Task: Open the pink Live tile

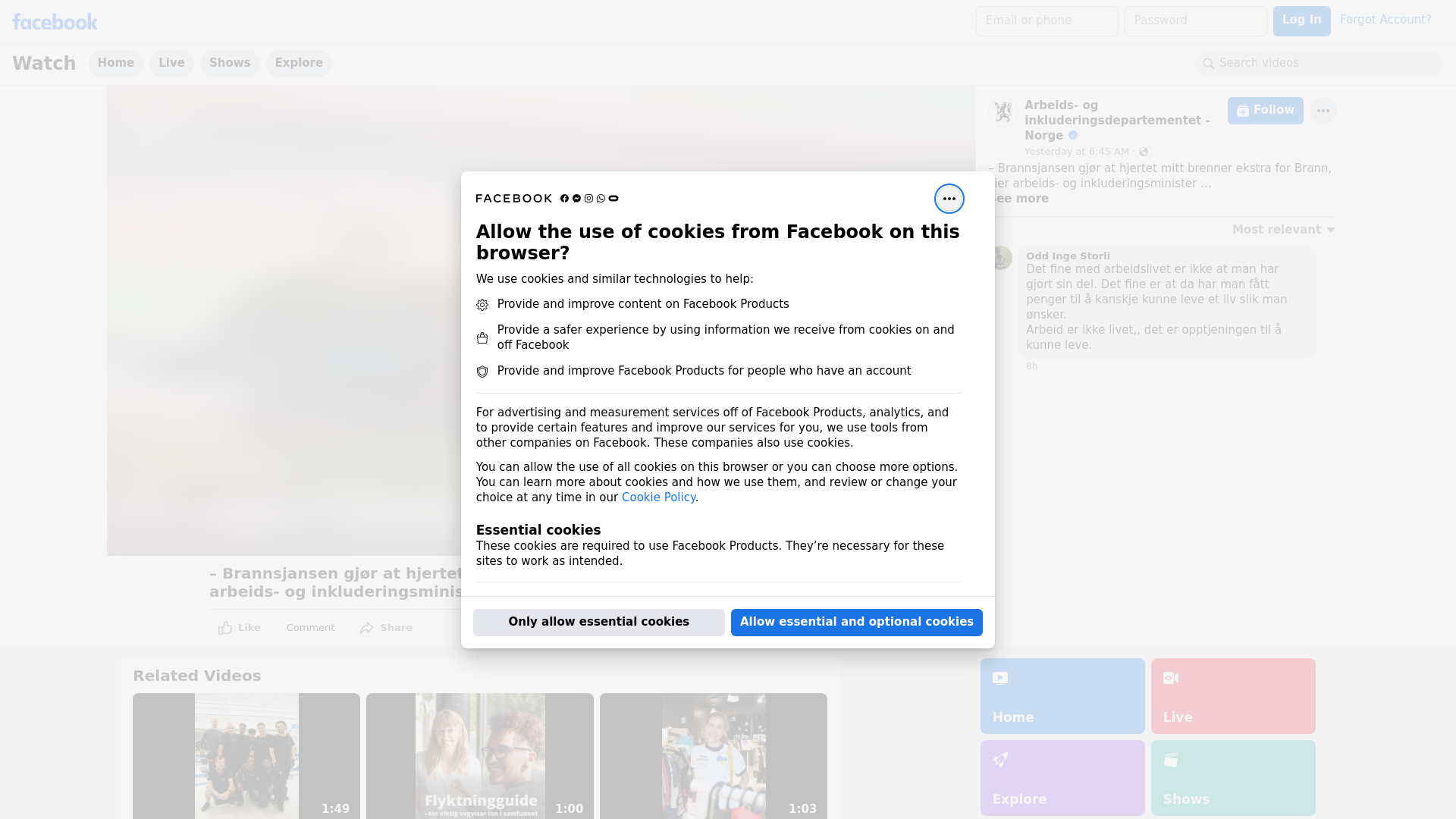Action: coord(1232,695)
